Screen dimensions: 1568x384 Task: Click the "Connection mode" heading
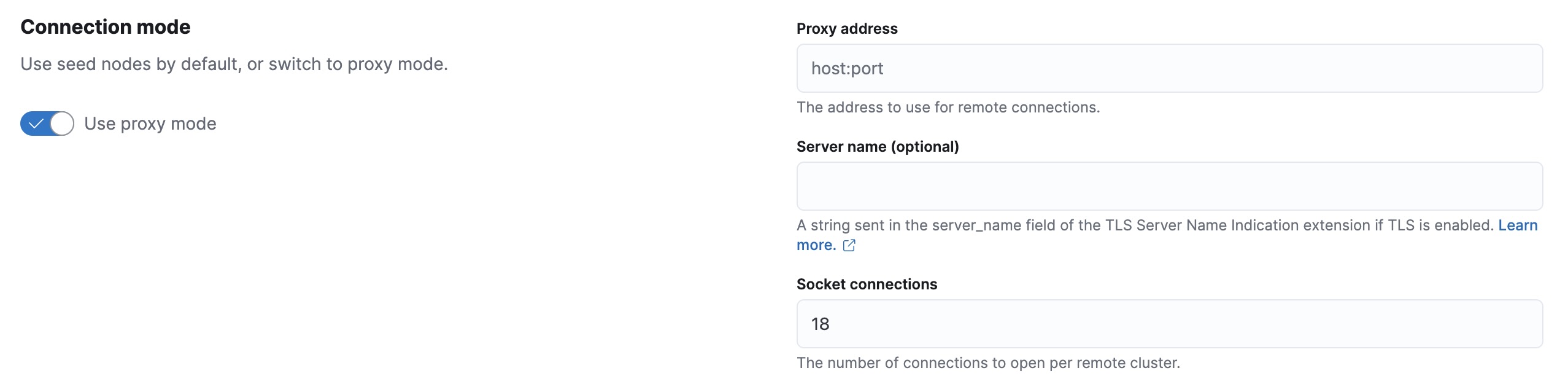click(104, 26)
